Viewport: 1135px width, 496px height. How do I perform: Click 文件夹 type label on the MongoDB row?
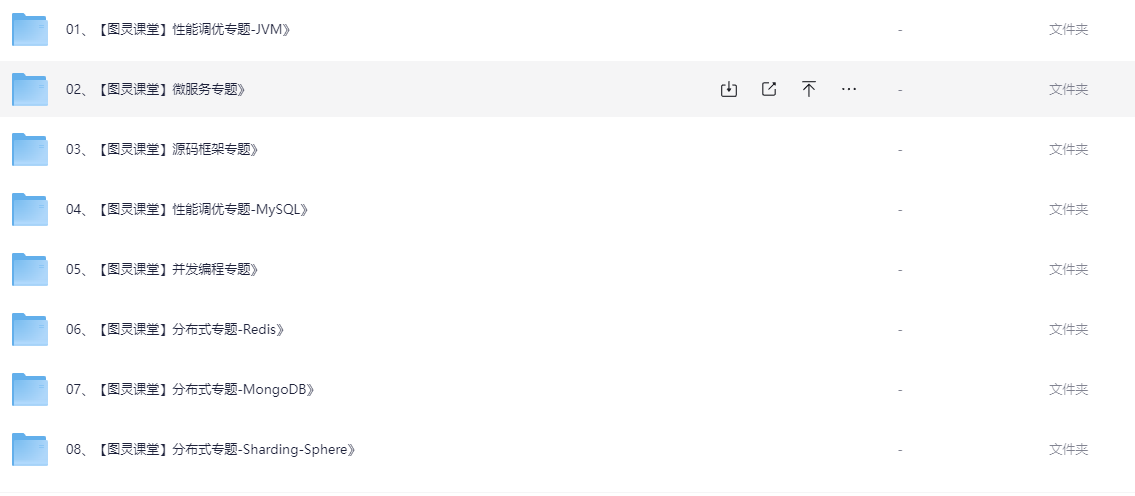click(x=1068, y=390)
